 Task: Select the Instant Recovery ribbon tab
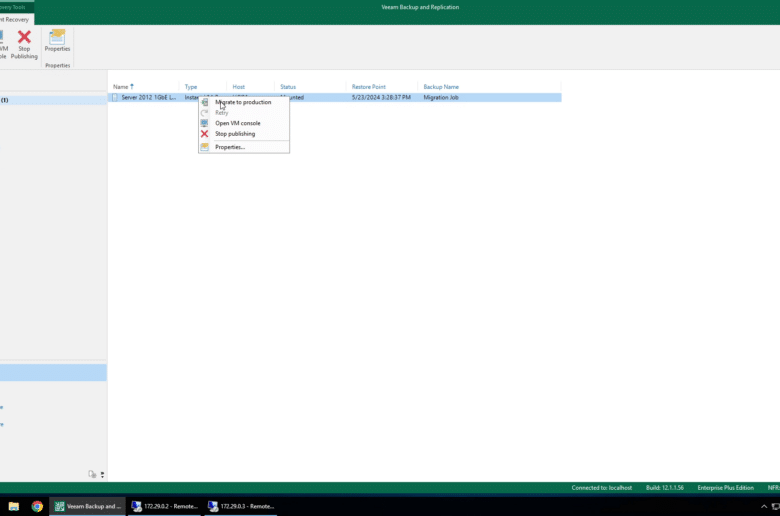tap(15, 19)
